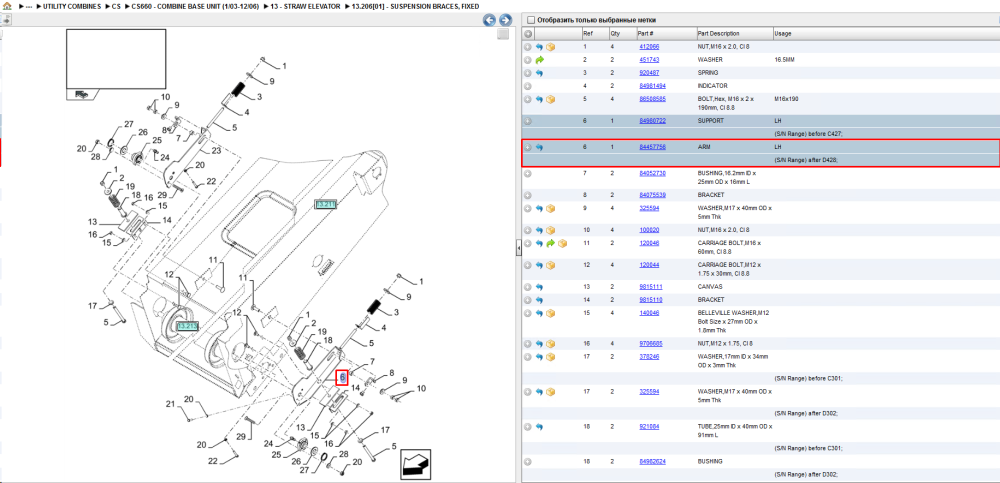Click the blue arrow icon for SPRING 920487
Viewport: 1000px width, 483px height.
coord(539,73)
